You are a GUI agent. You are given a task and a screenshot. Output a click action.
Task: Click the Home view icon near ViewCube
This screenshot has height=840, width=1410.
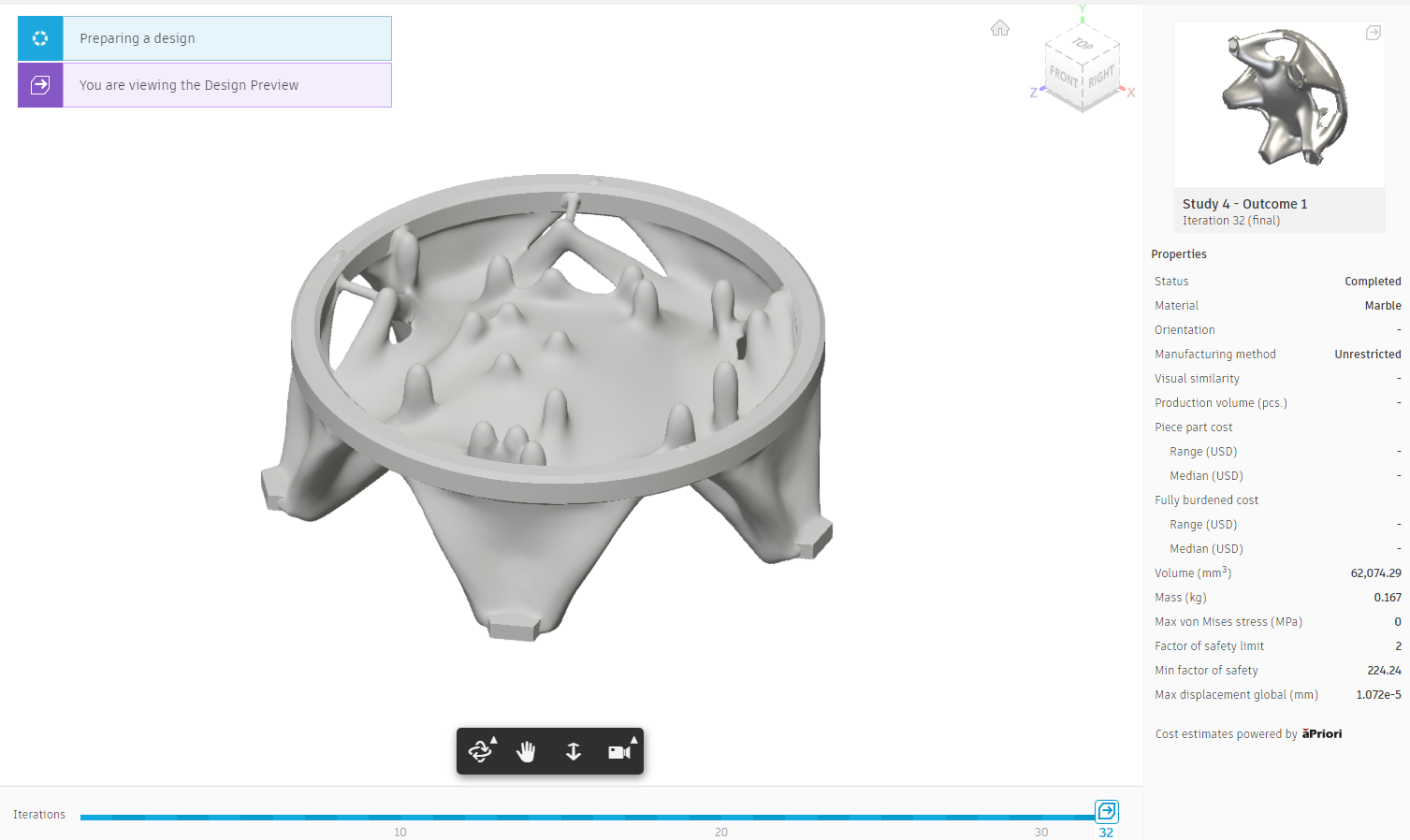coord(1000,28)
